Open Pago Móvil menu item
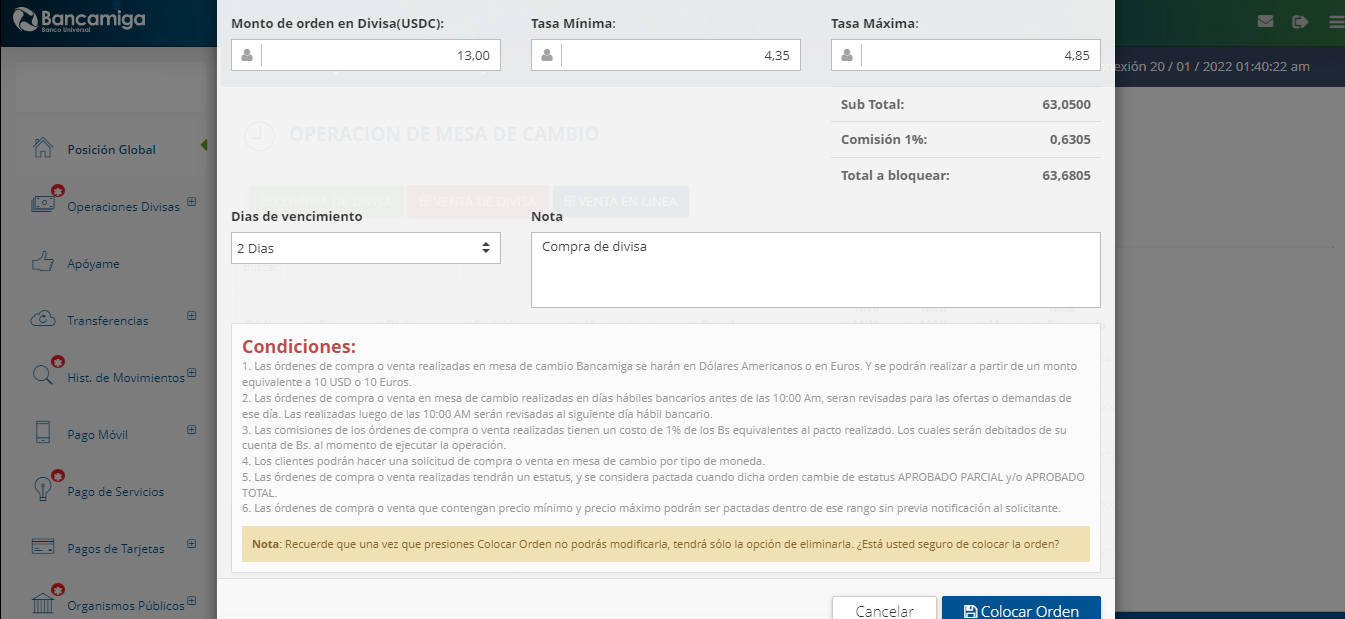1345x619 pixels. pos(97,435)
